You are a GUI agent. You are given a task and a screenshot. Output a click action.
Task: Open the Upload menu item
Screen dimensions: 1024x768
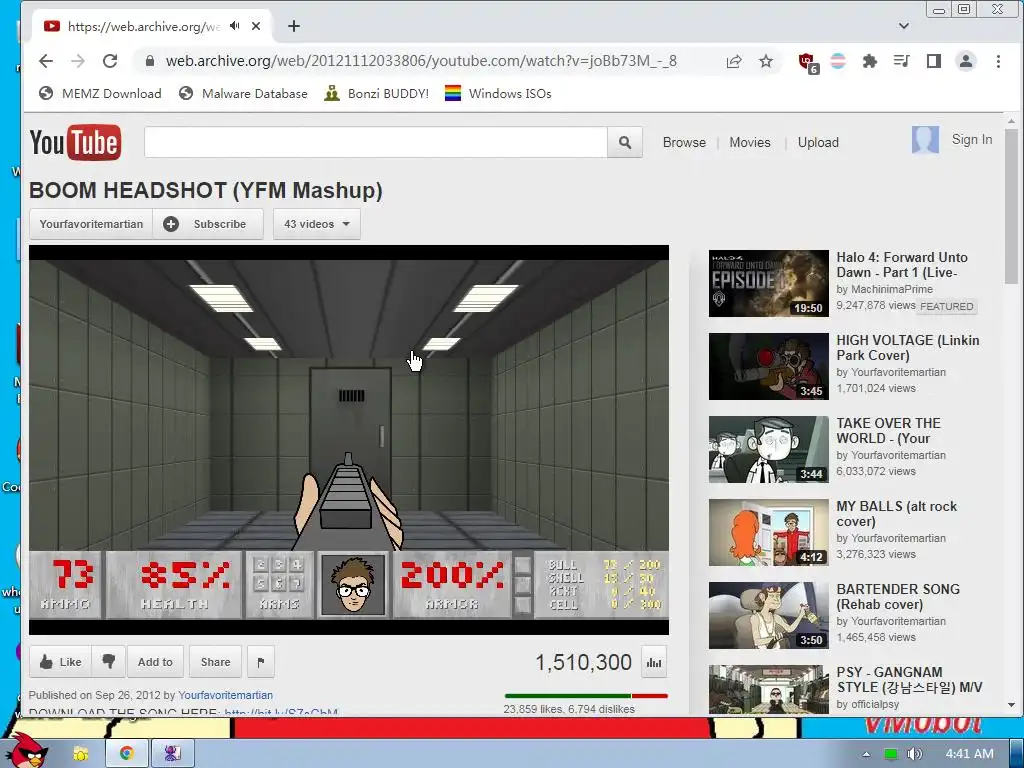click(818, 142)
